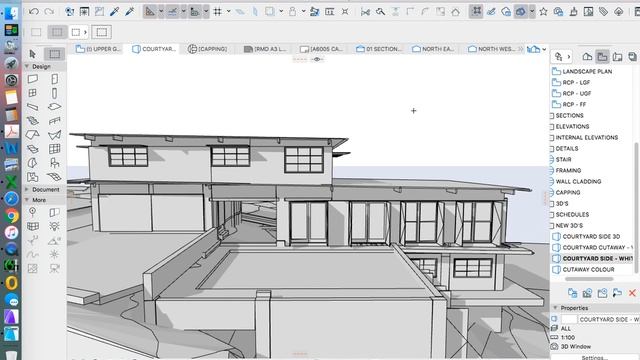Switch to the NORTH WES... elevation tab

[492, 49]
